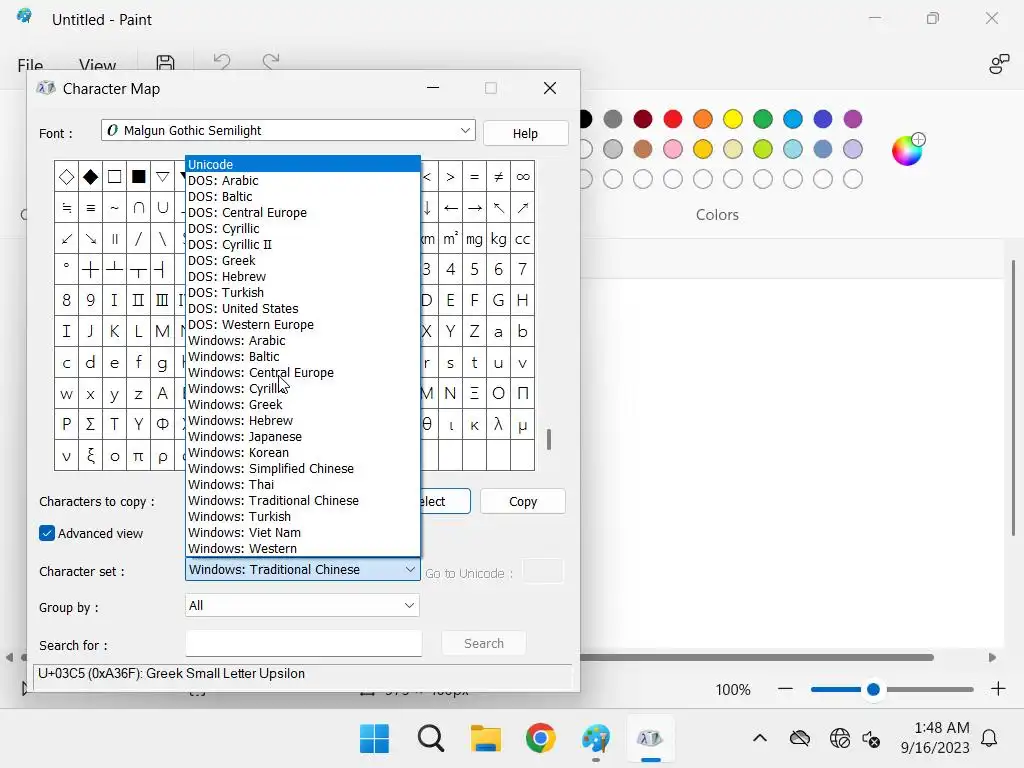Open Paint's File menu

[30, 65]
